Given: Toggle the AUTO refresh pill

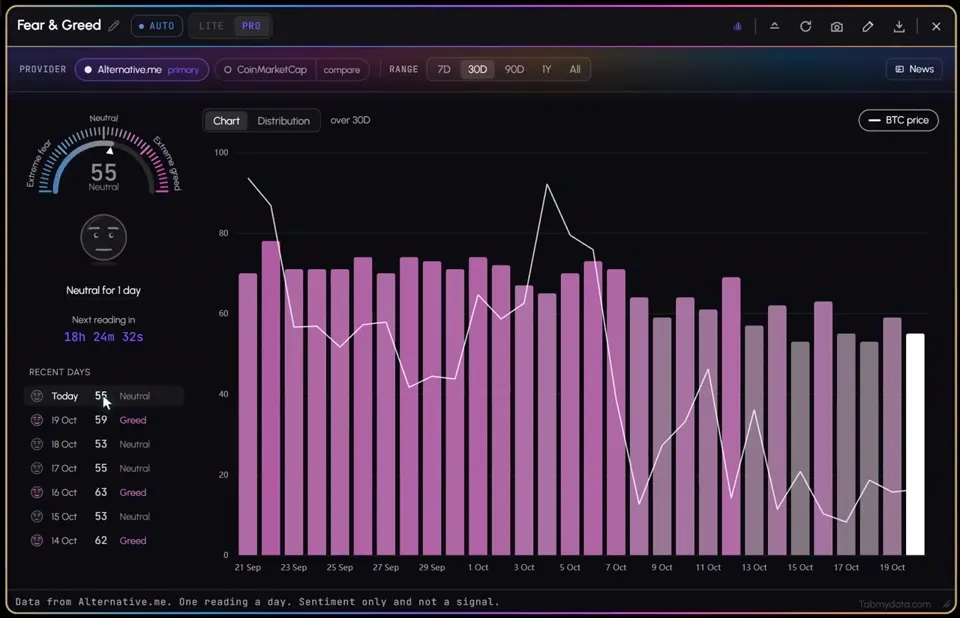Looking at the screenshot, I should (x=157, y=26).
